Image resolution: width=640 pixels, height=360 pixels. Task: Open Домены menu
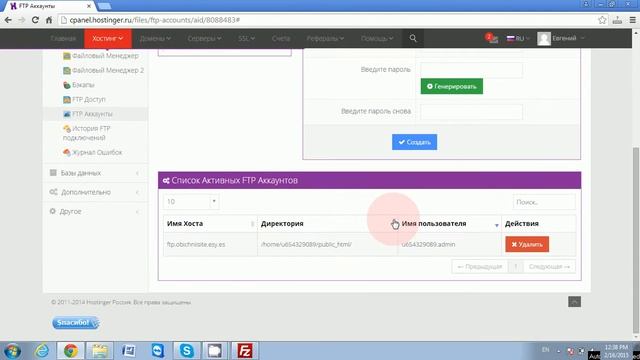pos(155,38)
